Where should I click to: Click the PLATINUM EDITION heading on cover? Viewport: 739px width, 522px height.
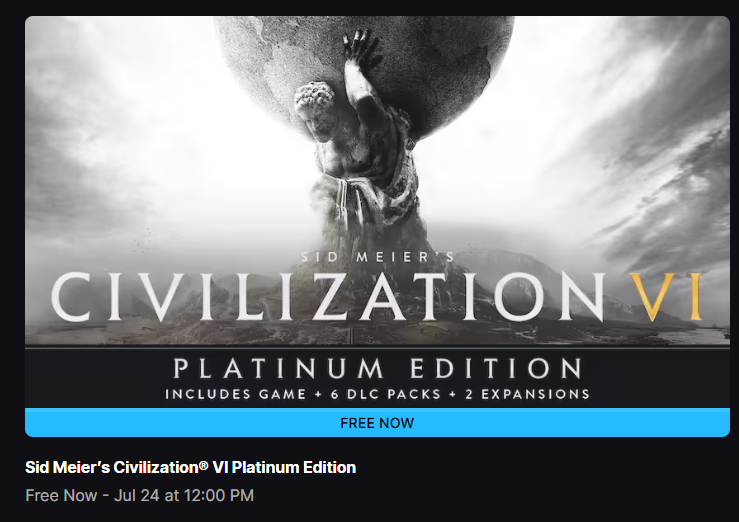(377, 369)
